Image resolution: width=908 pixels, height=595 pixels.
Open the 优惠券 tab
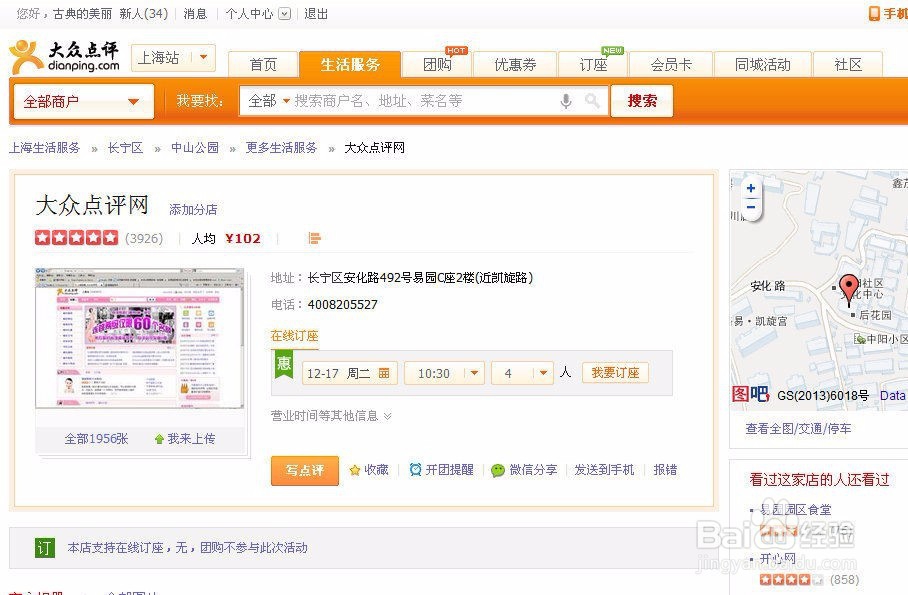(515, 65)
